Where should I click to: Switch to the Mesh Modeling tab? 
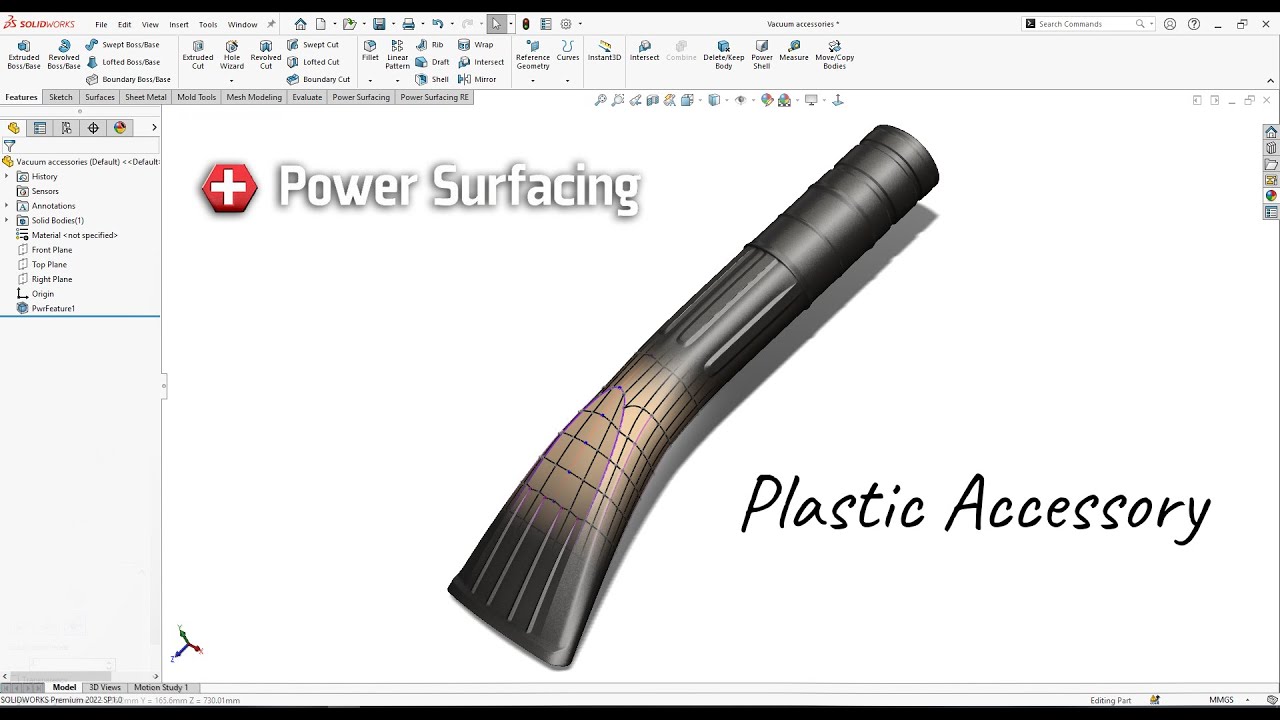coord(254,97)
